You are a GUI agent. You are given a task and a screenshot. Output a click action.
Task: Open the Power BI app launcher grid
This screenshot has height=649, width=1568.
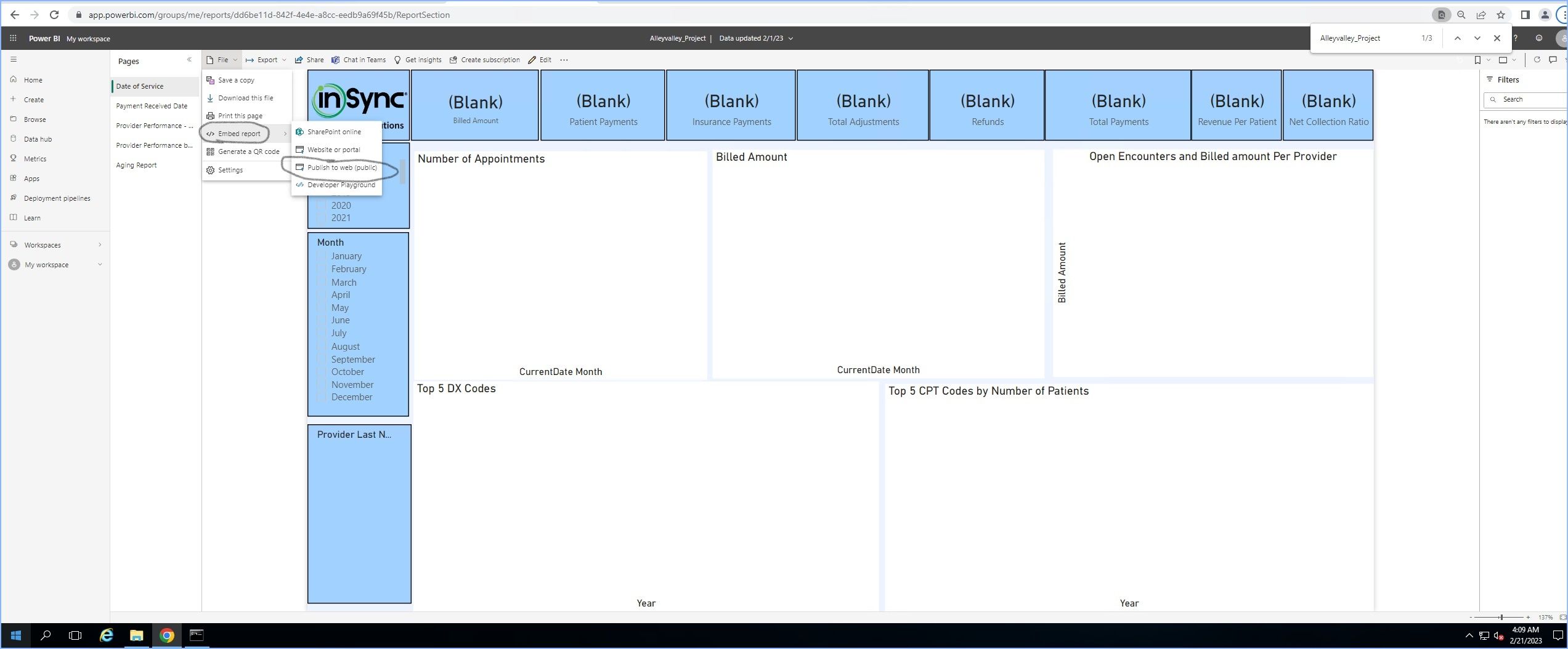[x=13, y=38]
